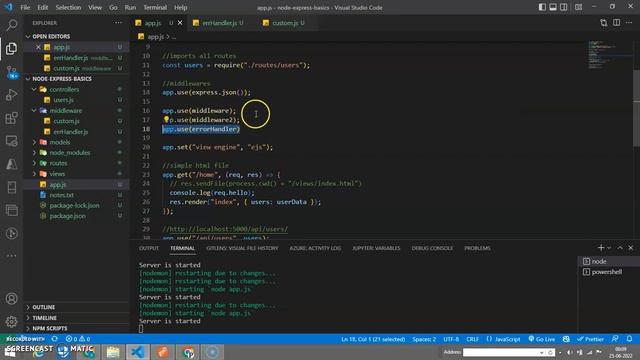Click the Prettier status bar item
This screenshot has width=640, height=360.
(x=590, y=339)
